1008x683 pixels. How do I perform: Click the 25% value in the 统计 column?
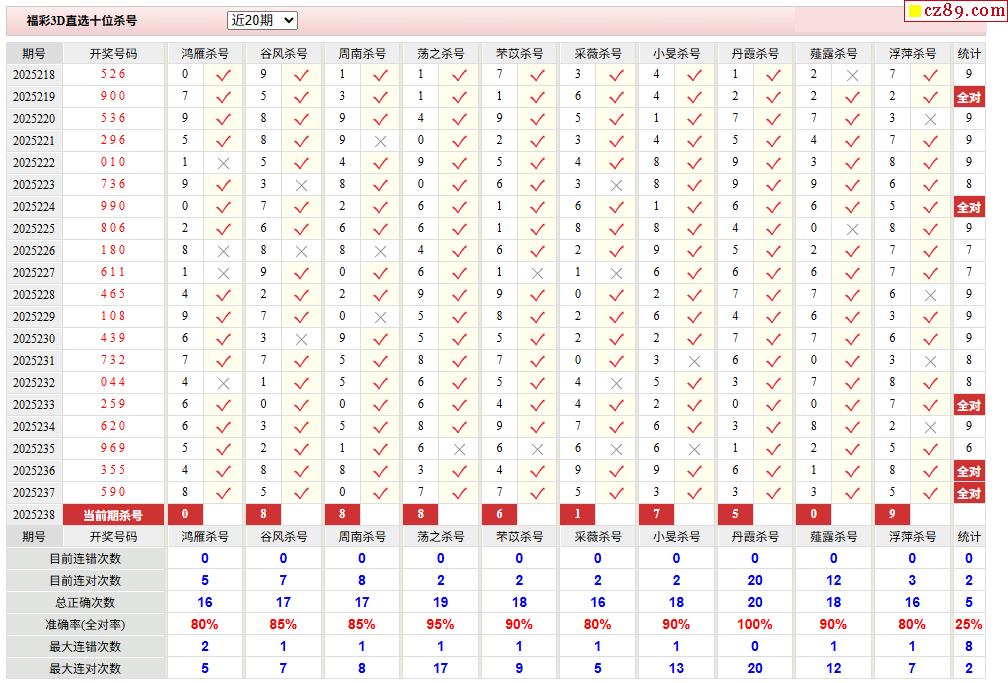pyautogui.click(x=969, y=624)
